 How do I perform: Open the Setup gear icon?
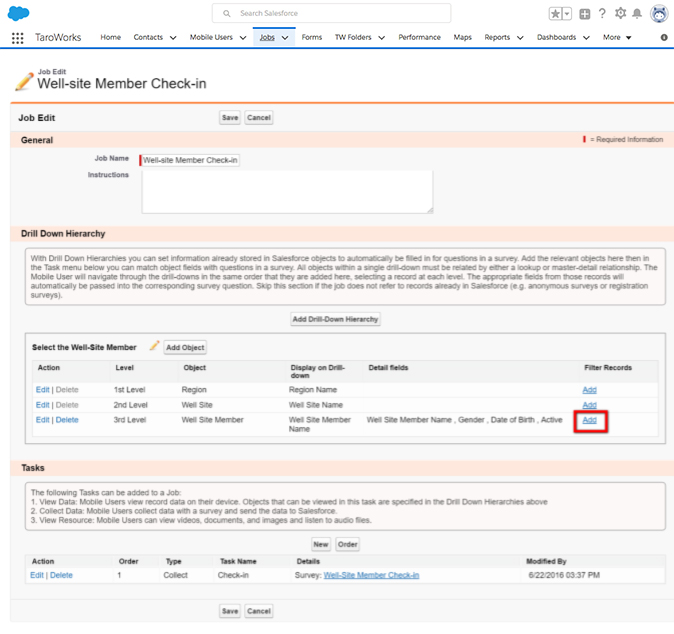(620, 13)
